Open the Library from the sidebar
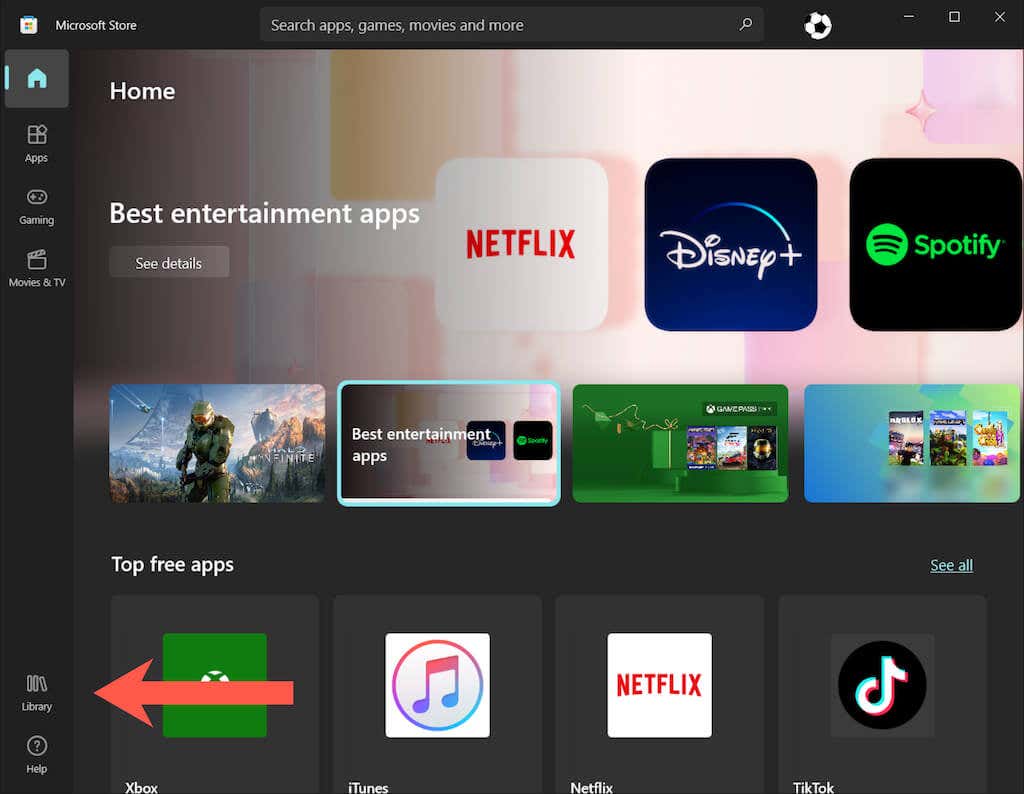1024x794 pixels. tap(37, 693)
